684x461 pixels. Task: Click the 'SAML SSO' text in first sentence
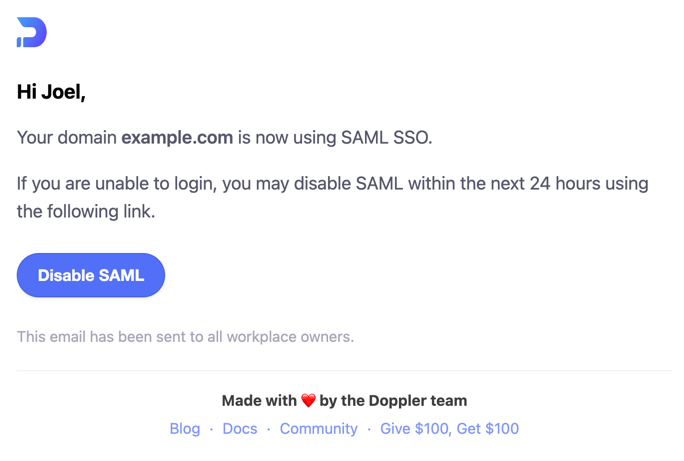tap(386, 137)
